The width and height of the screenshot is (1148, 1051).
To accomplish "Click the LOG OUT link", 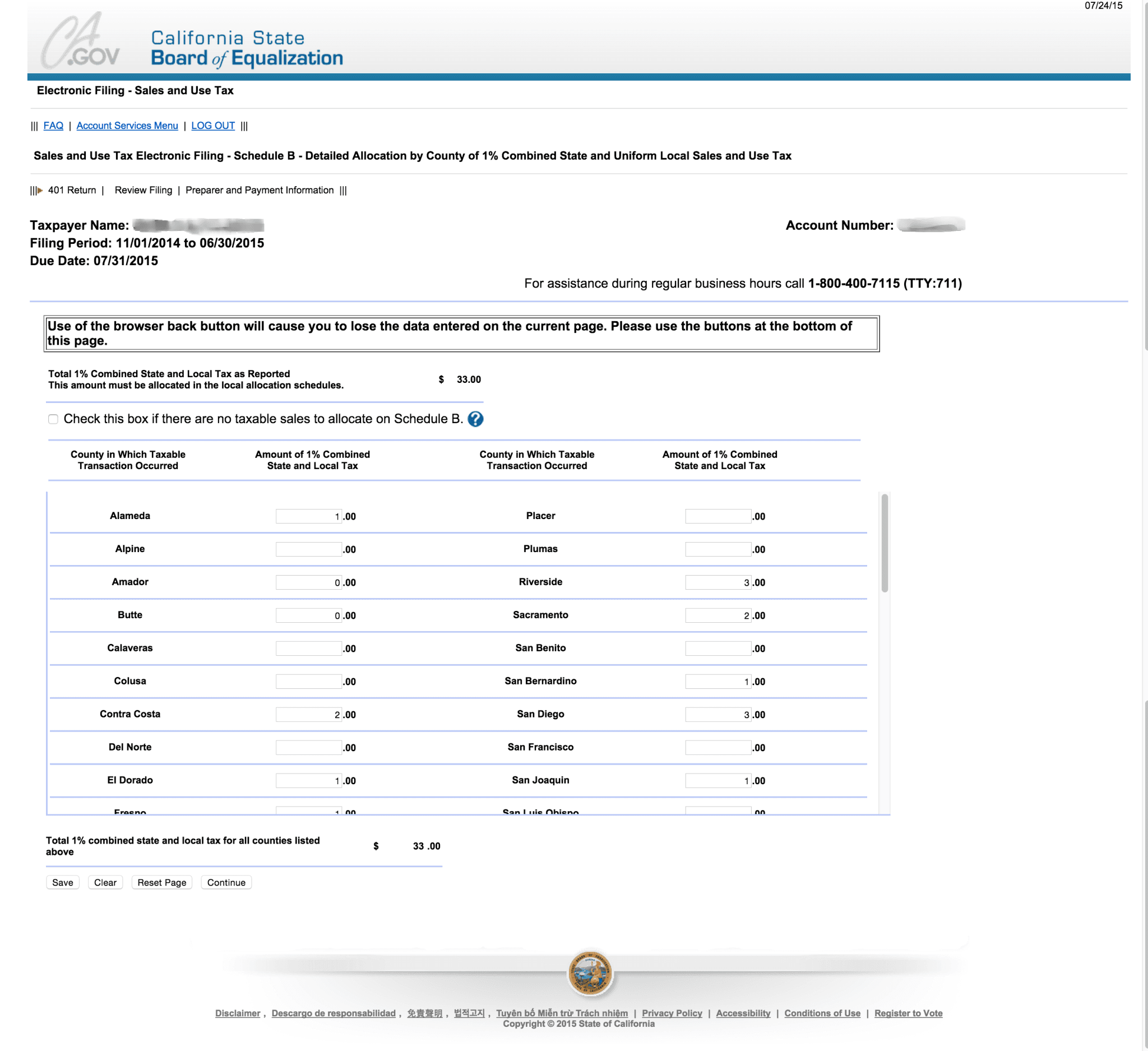I will click(213, 126).
